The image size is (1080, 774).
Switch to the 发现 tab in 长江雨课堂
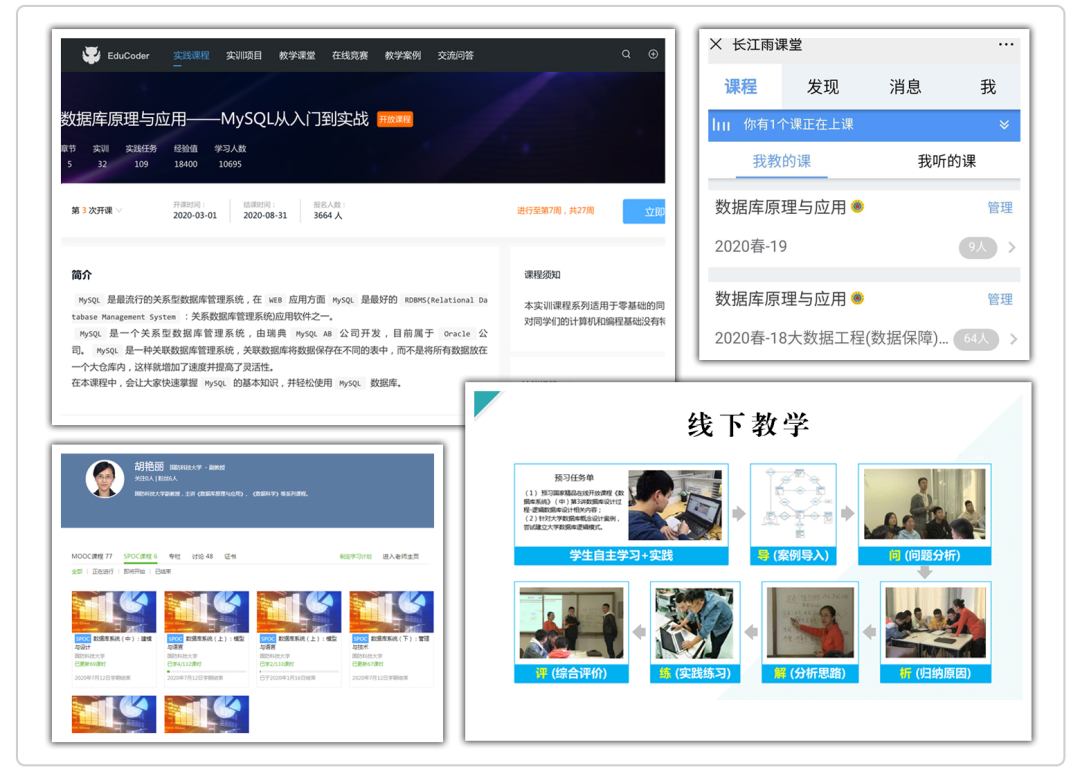coord(823,87)
